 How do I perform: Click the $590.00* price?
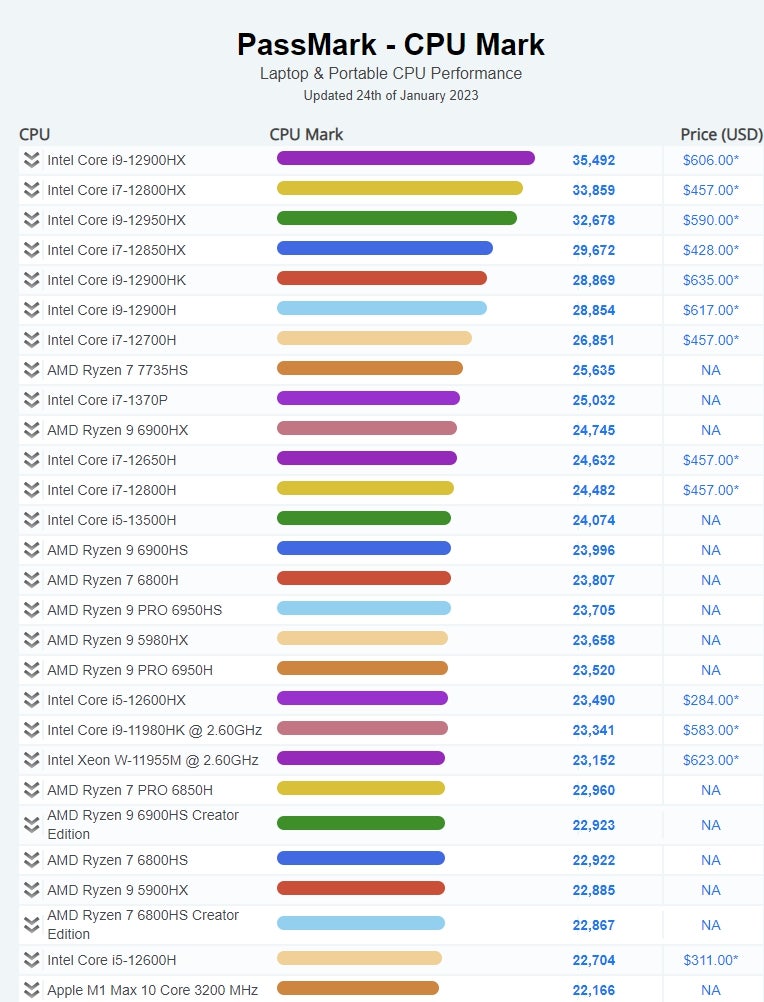point(710,220)
